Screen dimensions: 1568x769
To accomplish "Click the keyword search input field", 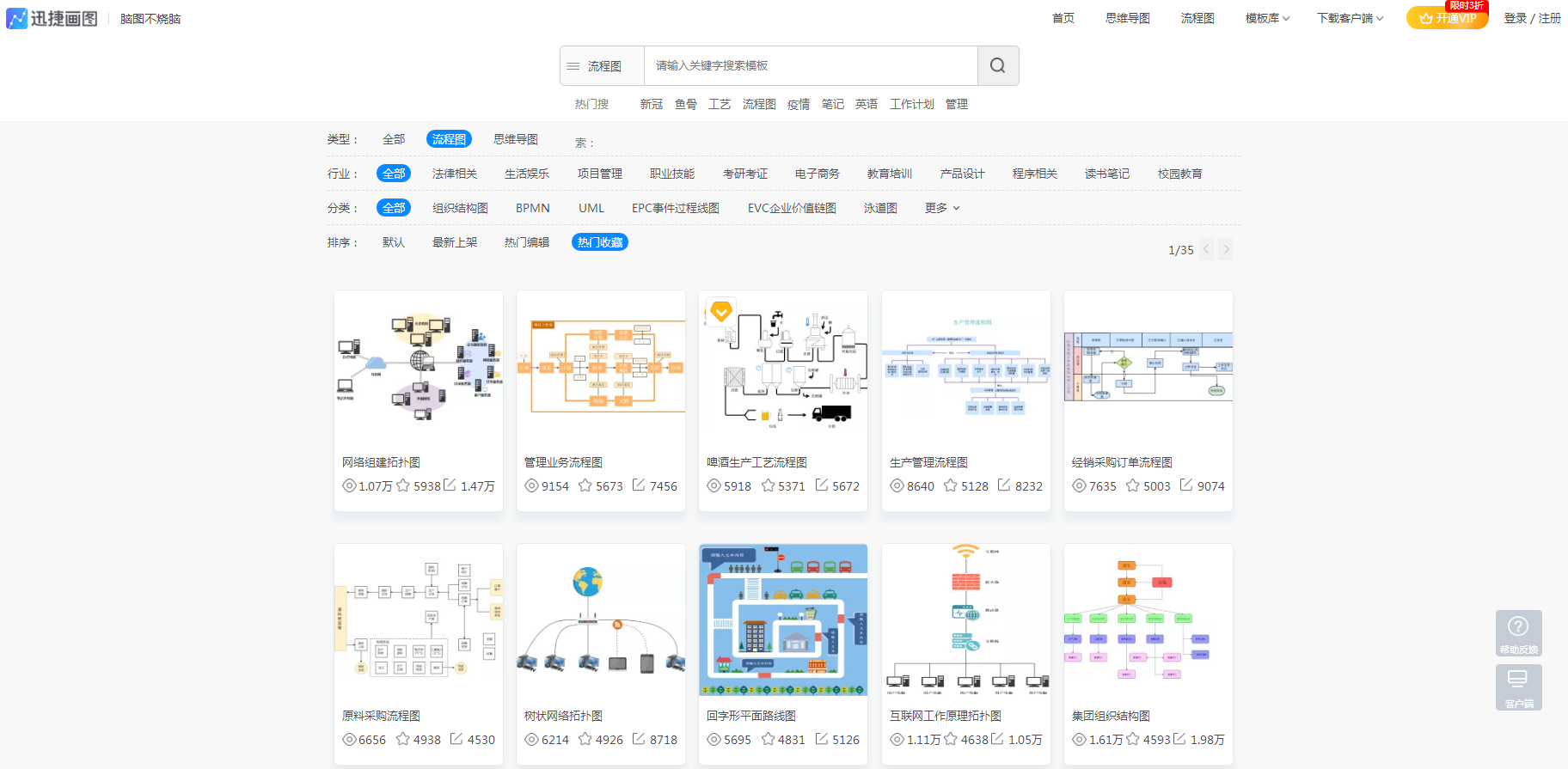I will (x=810, y=66).
